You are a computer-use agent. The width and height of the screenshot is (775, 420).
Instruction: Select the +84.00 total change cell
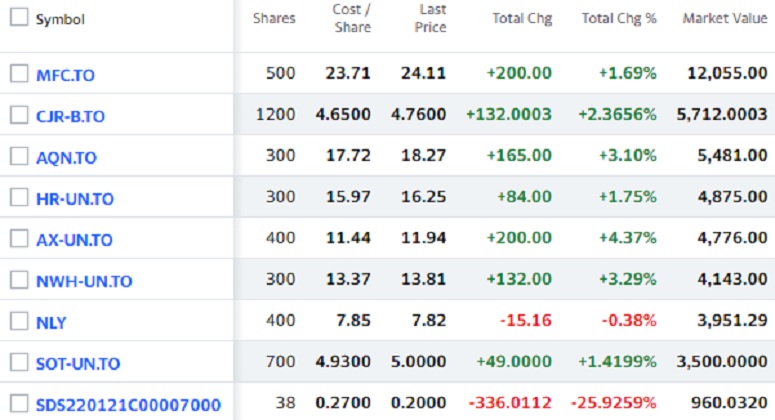pyautogui.click(x=524, y=197)
